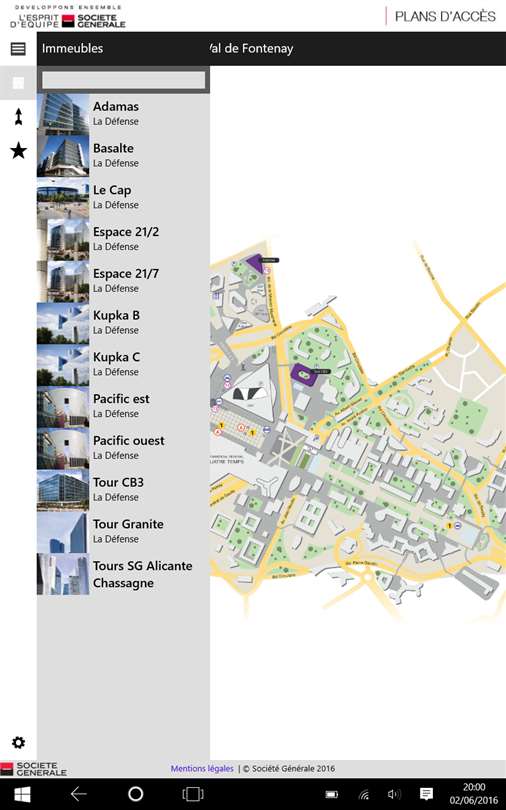This screenshot has width=506, height=810.
Task: Select Espace 21/2 building row
Action: point(123,240)
